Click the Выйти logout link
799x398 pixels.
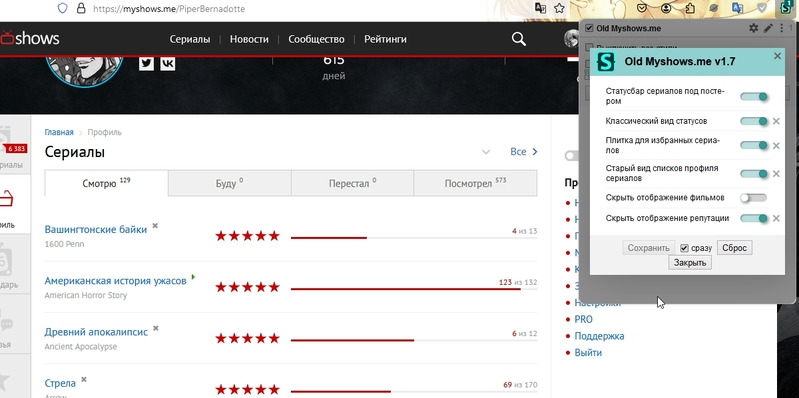click(x=588, y=353)
